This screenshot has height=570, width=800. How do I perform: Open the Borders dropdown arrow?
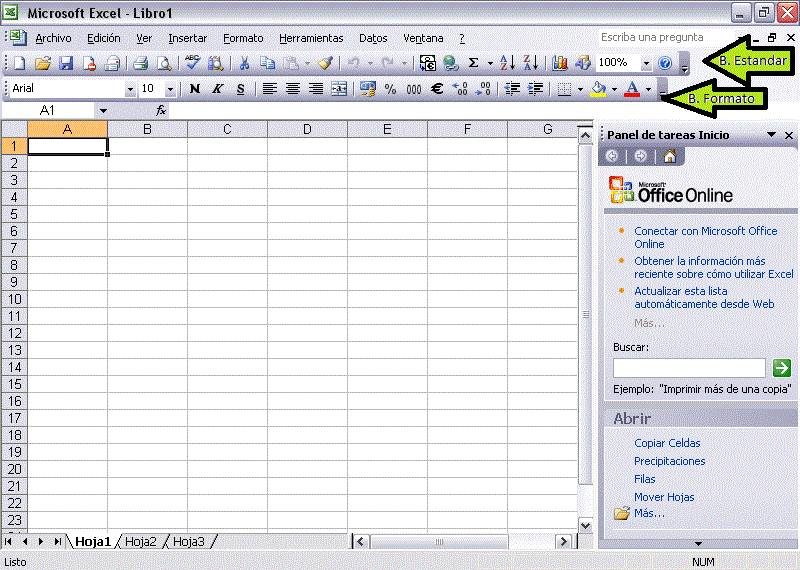click(x=580, y=89)
